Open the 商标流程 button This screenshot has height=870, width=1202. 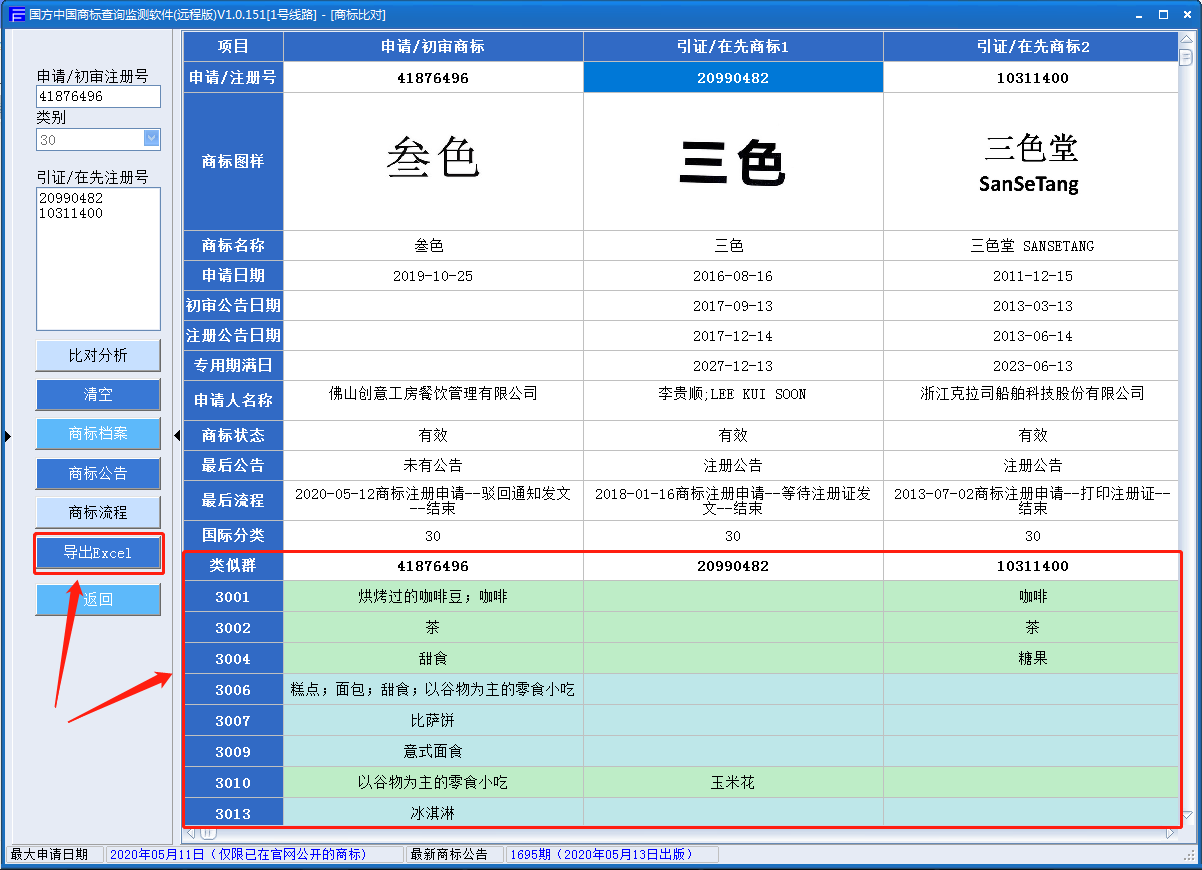point(98,512)
